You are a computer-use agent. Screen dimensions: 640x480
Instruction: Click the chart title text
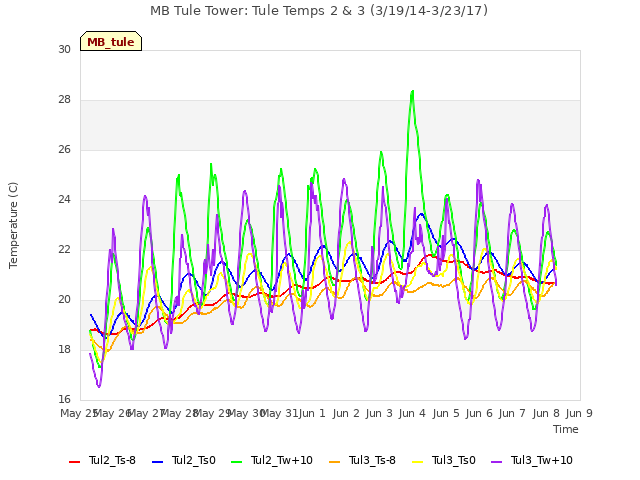point(319,11)
